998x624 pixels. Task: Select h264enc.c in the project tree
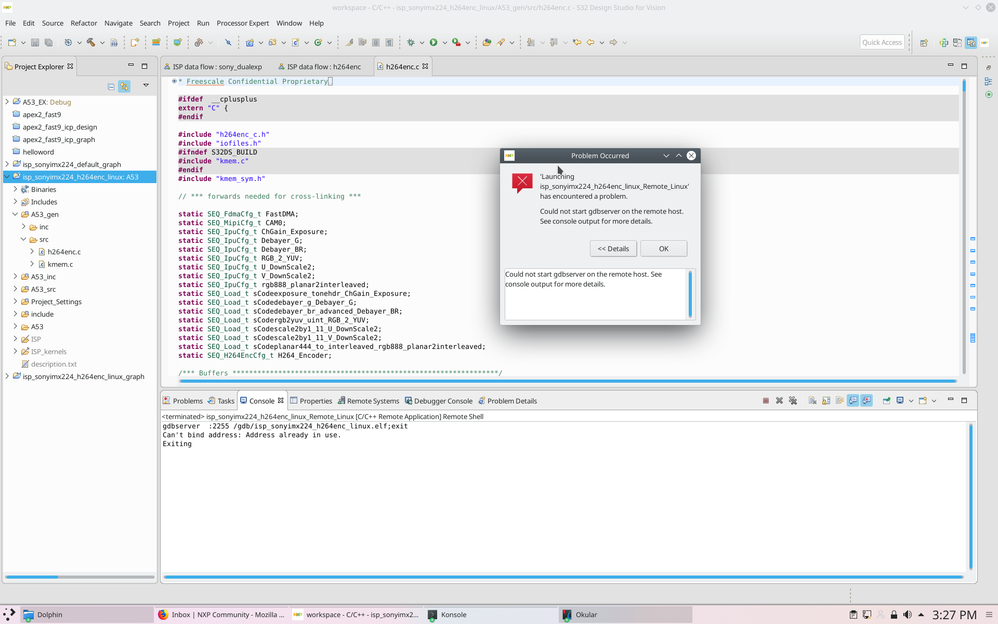(x=64, y=252)
